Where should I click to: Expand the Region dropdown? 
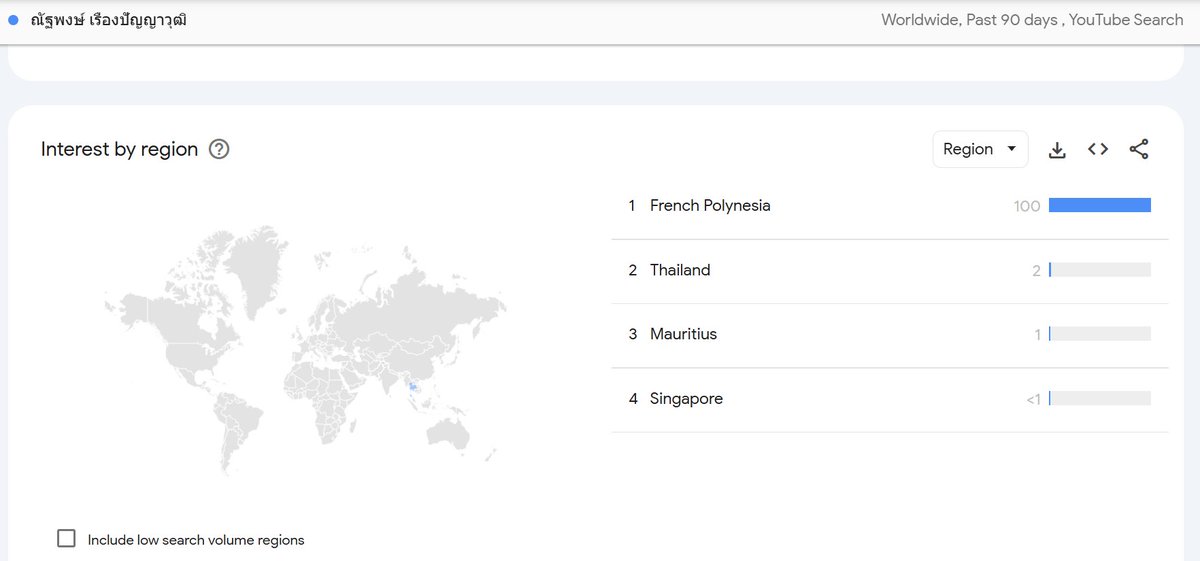pos(980,149)
